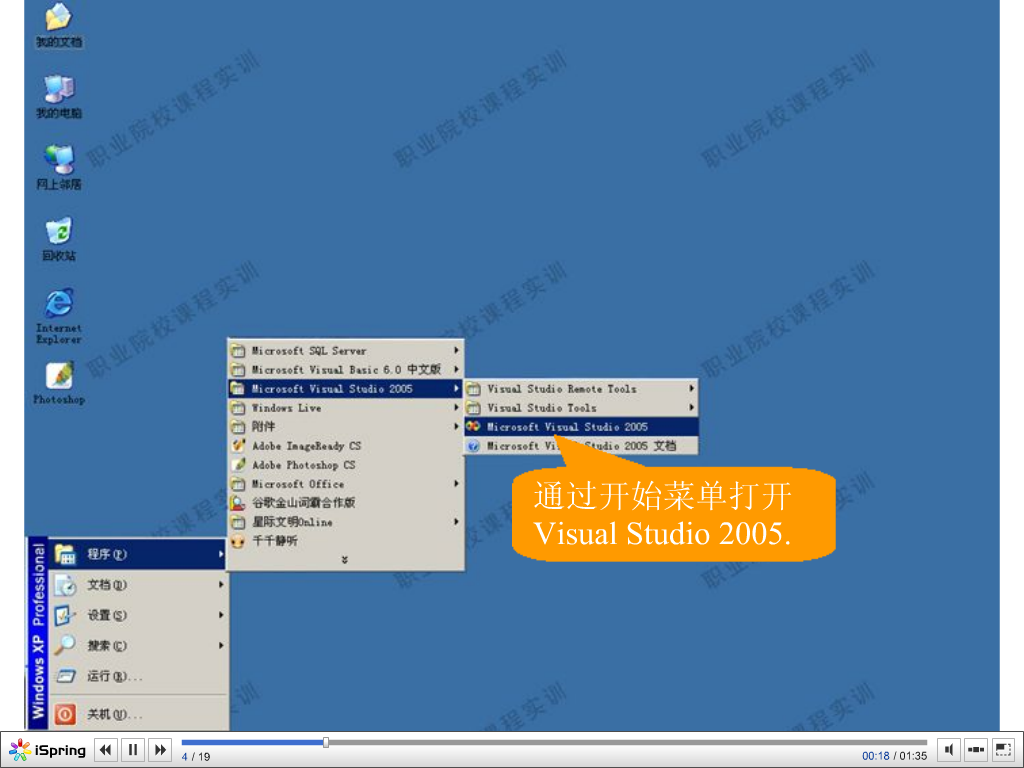
Task: Click the red 关机 shutdown icon
Action: pyautogui.click(x=65, y=714)
